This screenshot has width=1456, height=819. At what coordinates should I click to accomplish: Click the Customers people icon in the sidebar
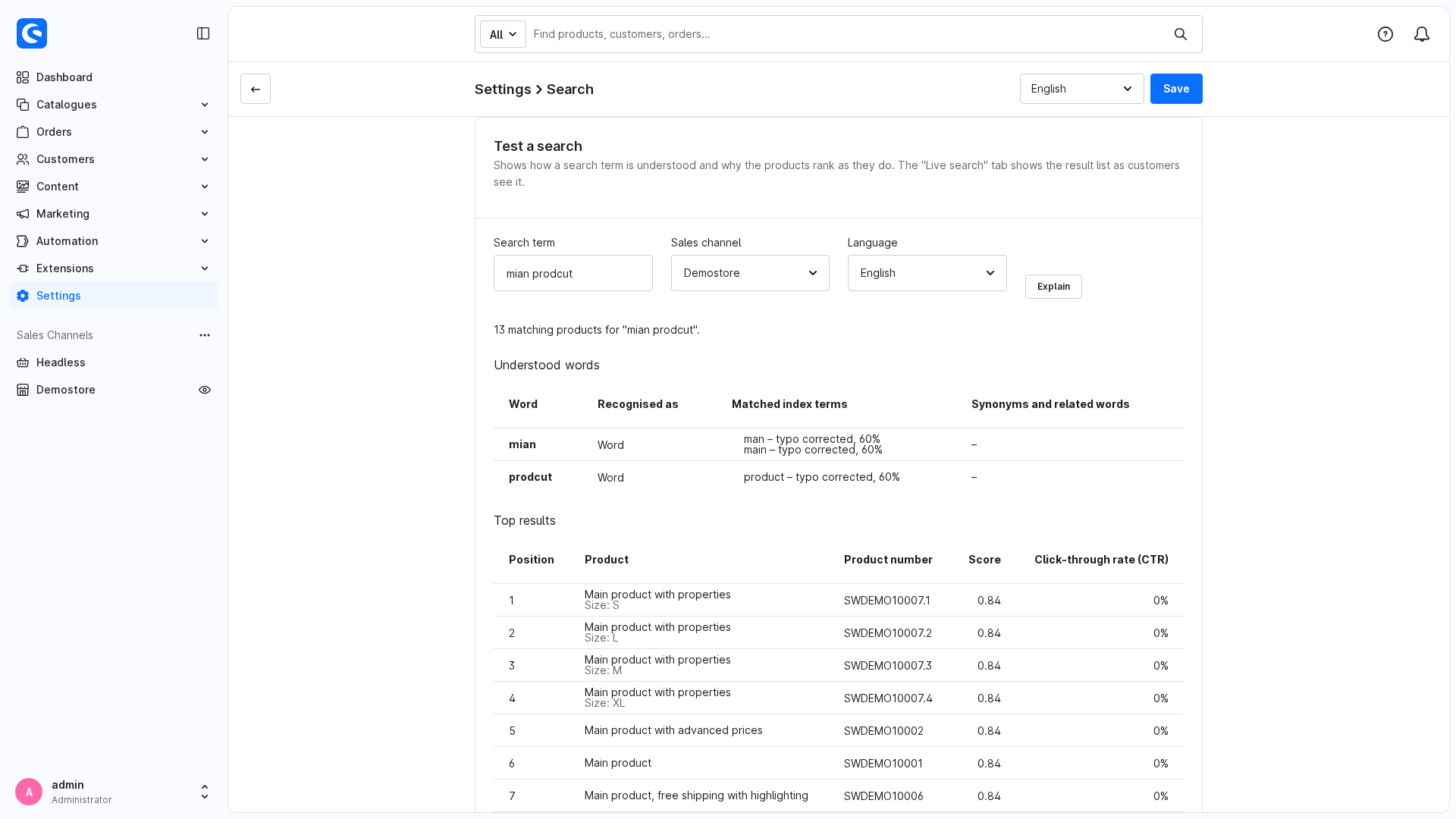(x=23, y=159)
